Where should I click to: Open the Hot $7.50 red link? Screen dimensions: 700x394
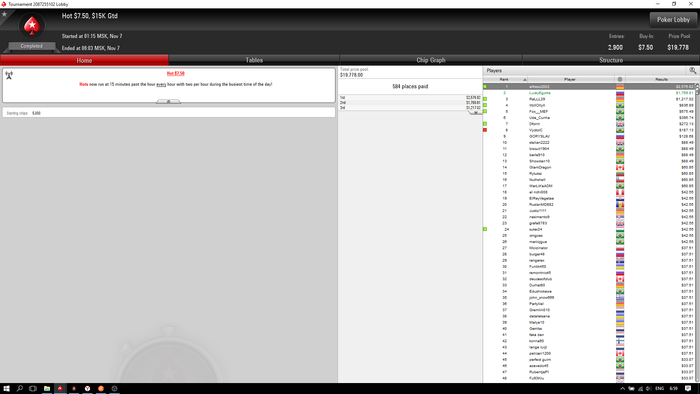pos(175,73)
